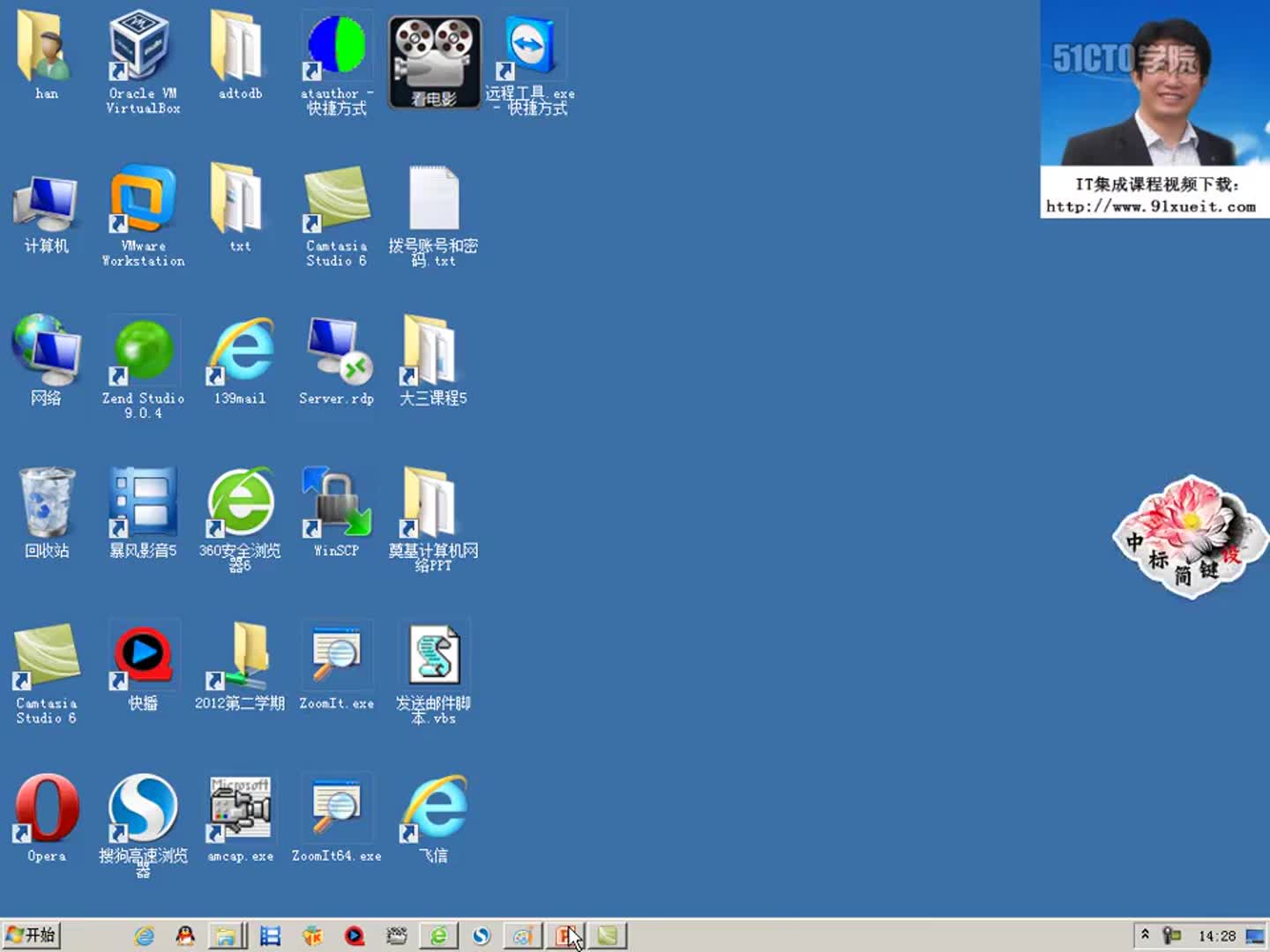
Task: Select the ZoomIt.exe icon
Action: [336, 666]
